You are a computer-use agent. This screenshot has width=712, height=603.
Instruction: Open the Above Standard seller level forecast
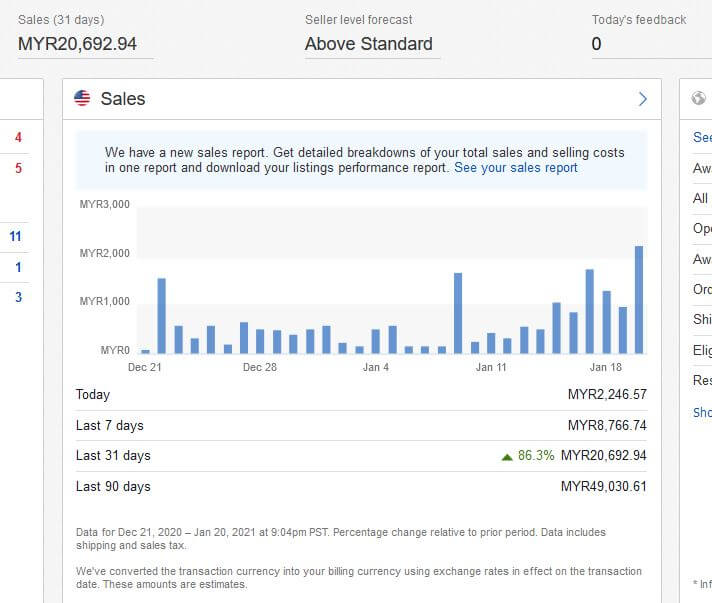click(368, 44)
